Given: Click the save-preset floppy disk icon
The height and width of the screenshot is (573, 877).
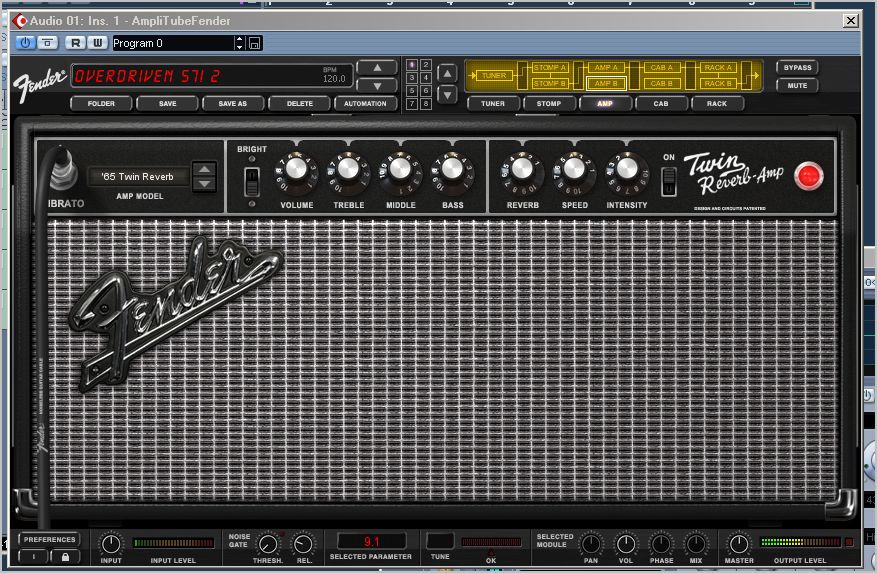Looking at the screenshot, I should pos(254,43).
